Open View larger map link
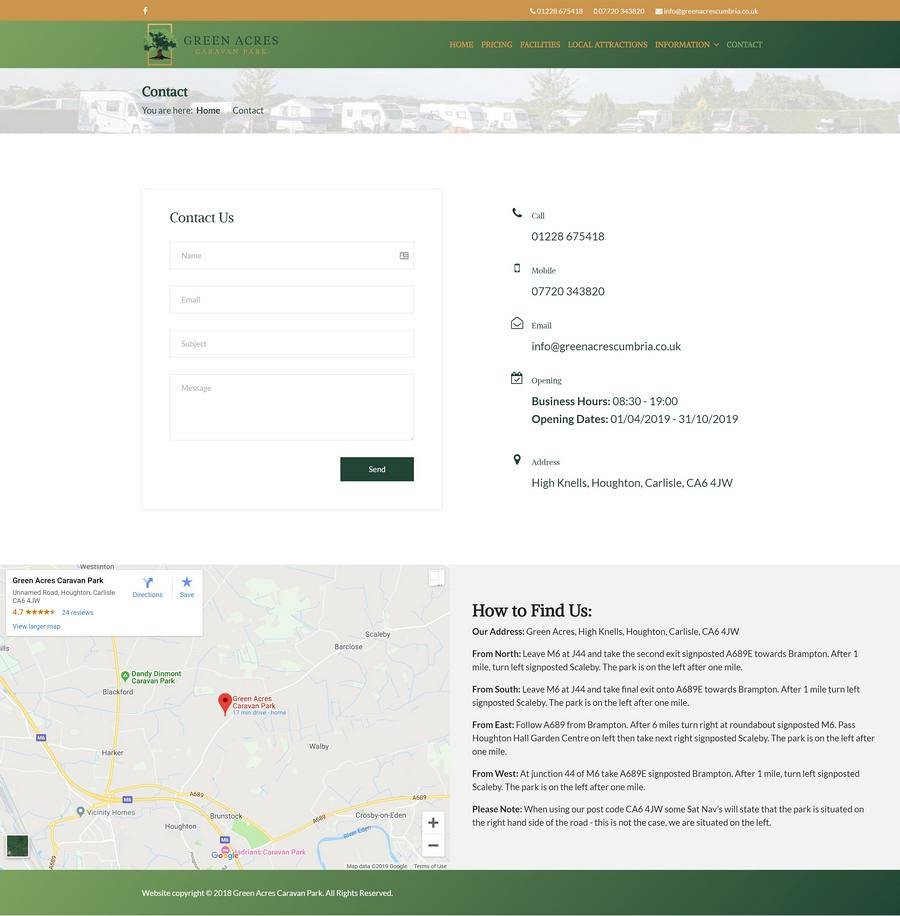 [36, 626]
